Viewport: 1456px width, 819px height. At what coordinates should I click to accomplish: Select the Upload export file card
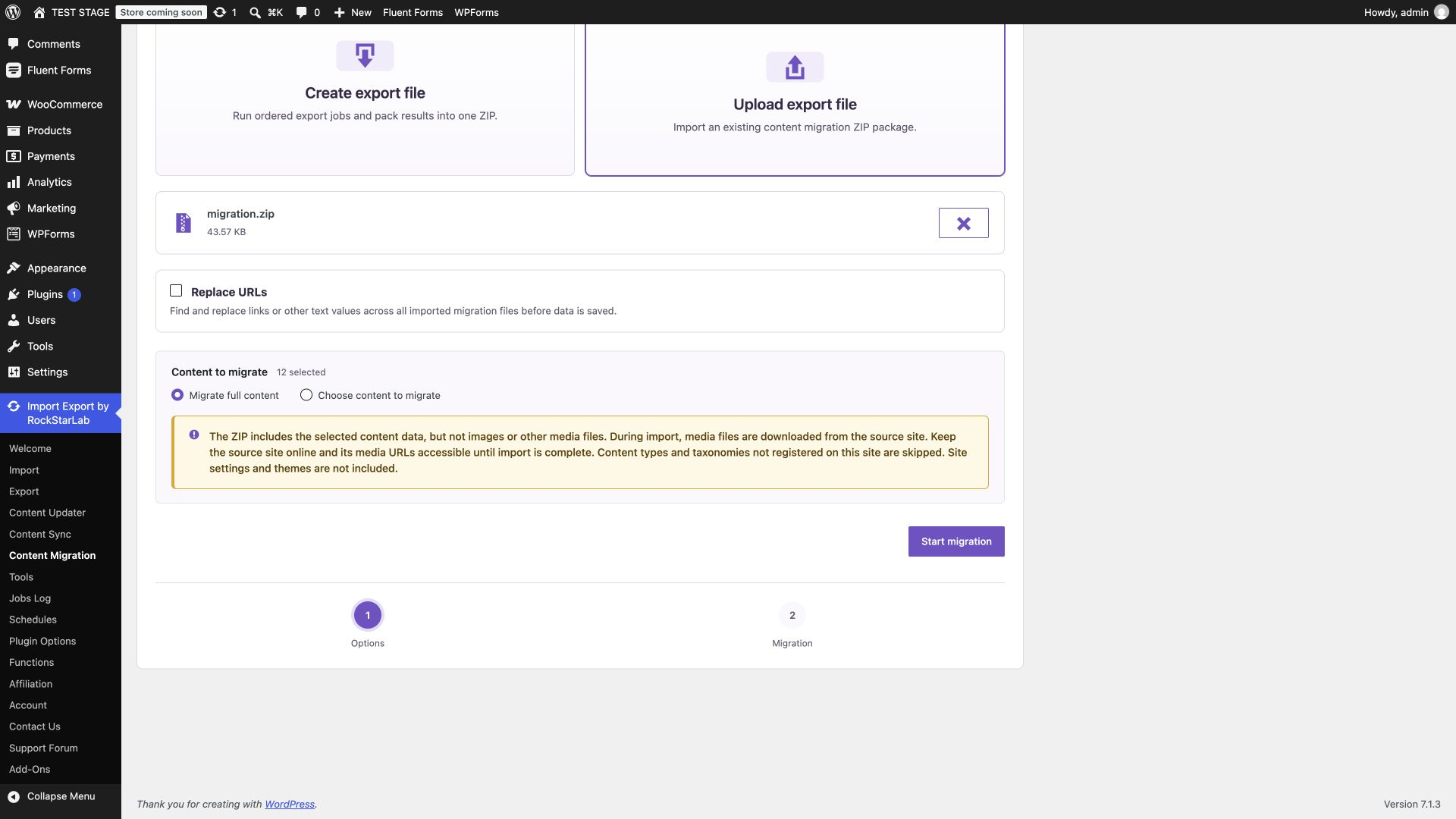coord(795,99)
